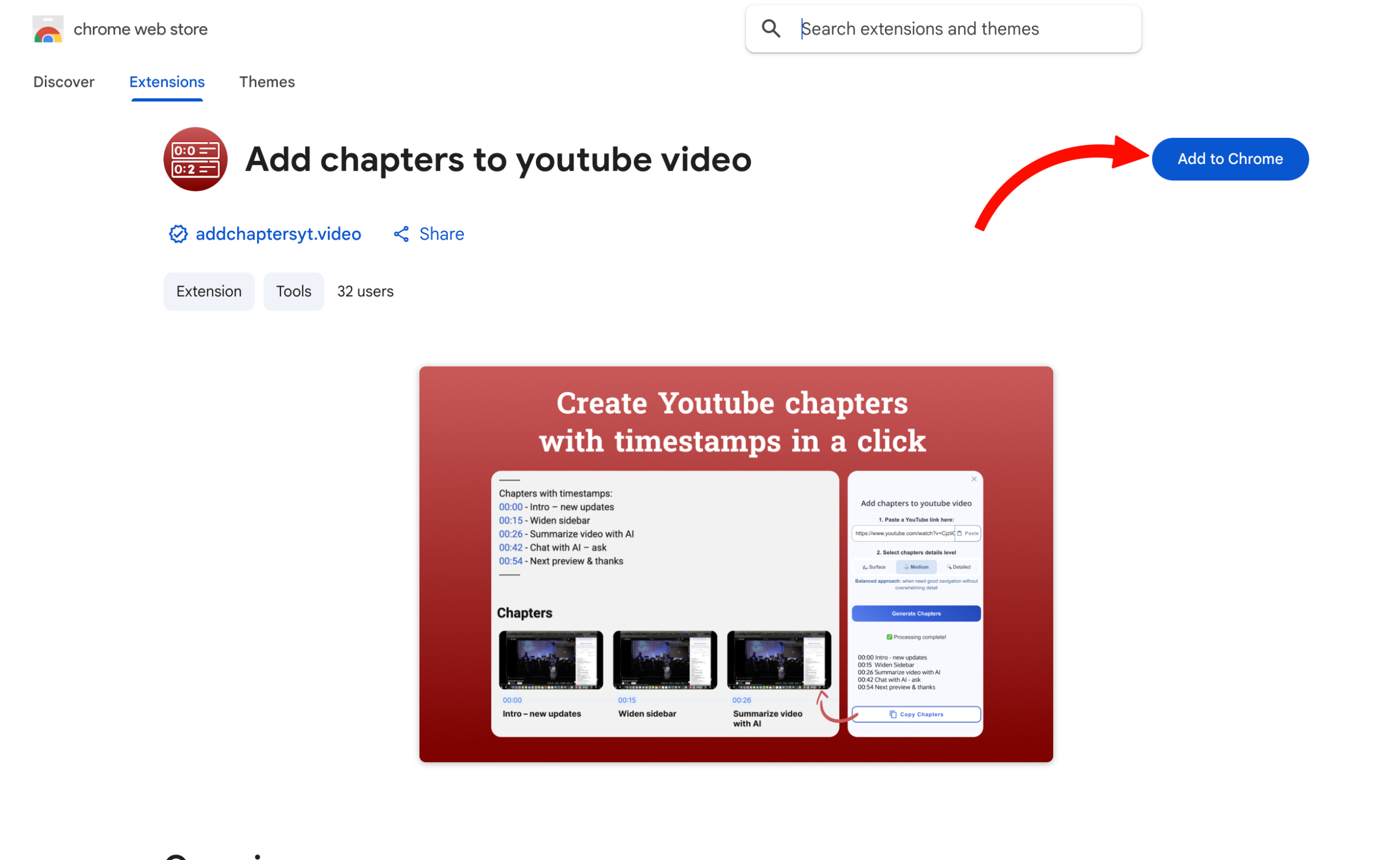
Task: Switch to the Themes tab
Action: coord(267,82)
